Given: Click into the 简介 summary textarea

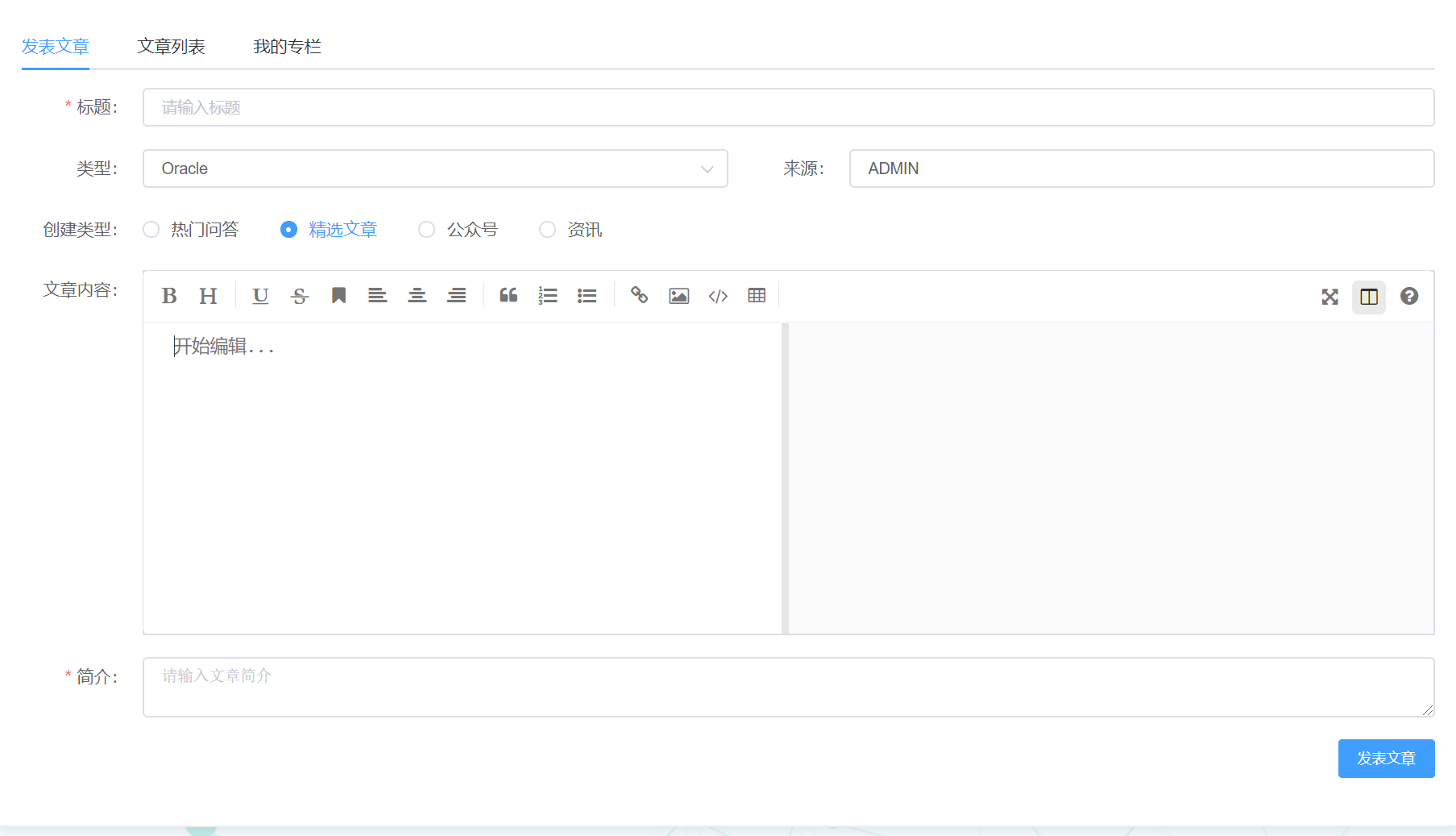Looking at the screenshot, I should [788, 688].
